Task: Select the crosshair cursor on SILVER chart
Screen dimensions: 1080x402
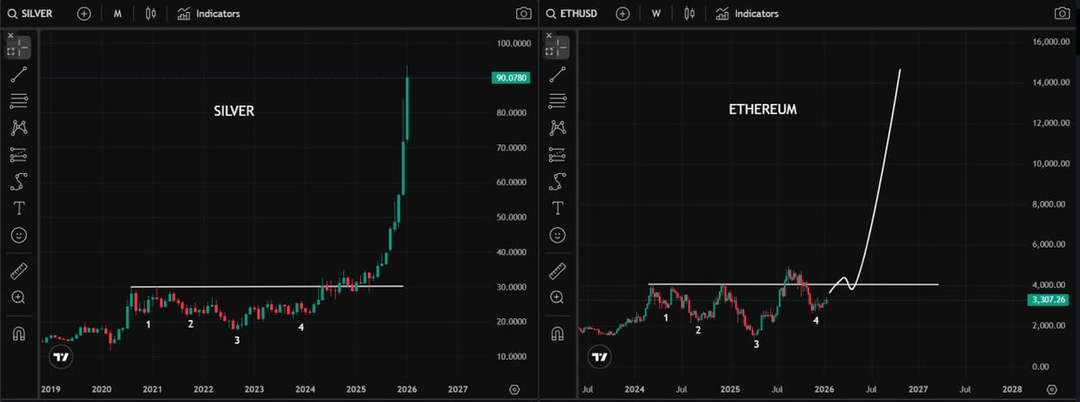Action: coord(19,47)
